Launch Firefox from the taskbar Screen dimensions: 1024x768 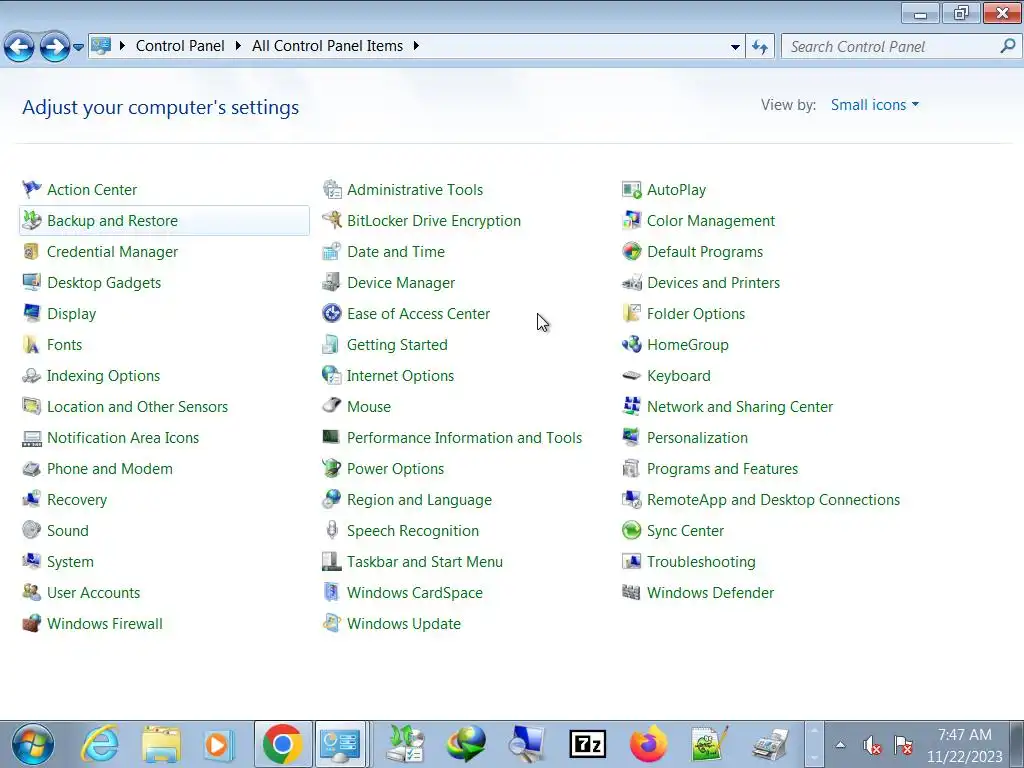click(x=648, y=744)
